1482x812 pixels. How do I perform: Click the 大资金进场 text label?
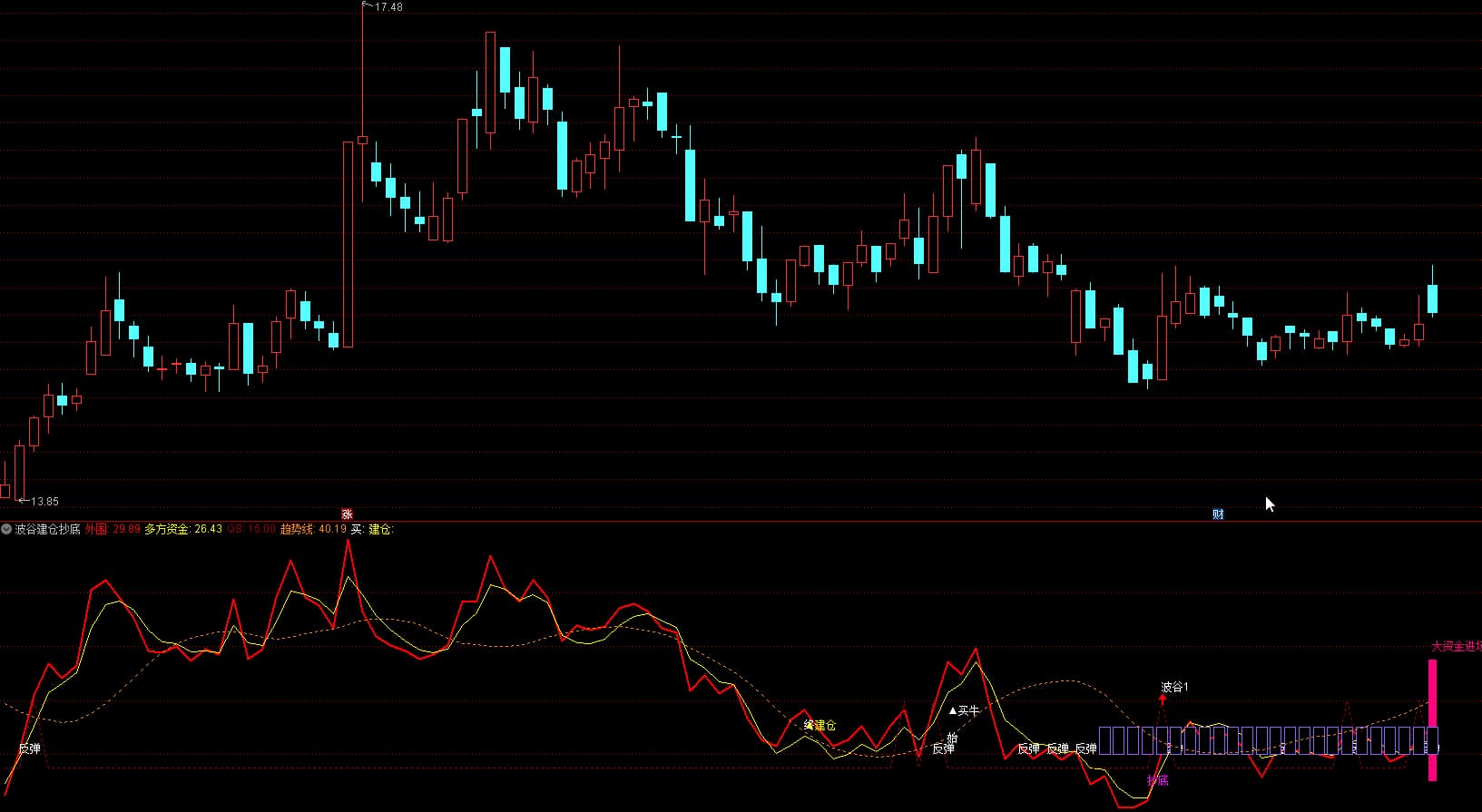click(1456, 647)
